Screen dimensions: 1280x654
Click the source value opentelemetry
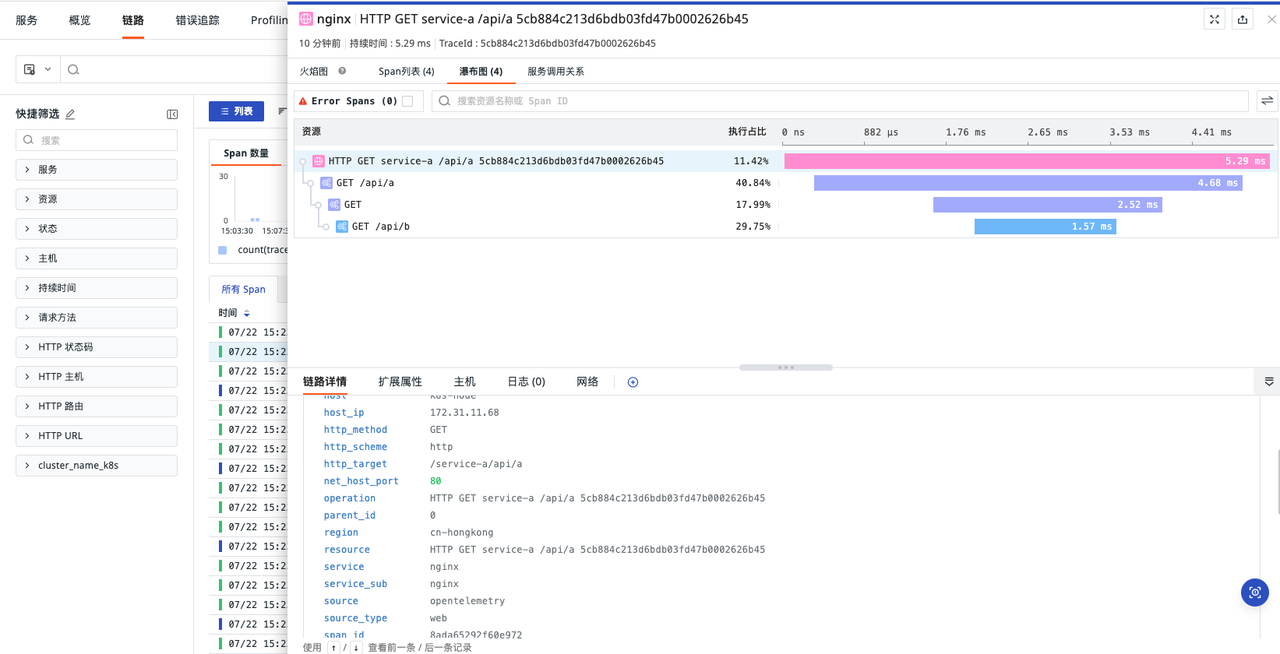(x=467, y=601)
